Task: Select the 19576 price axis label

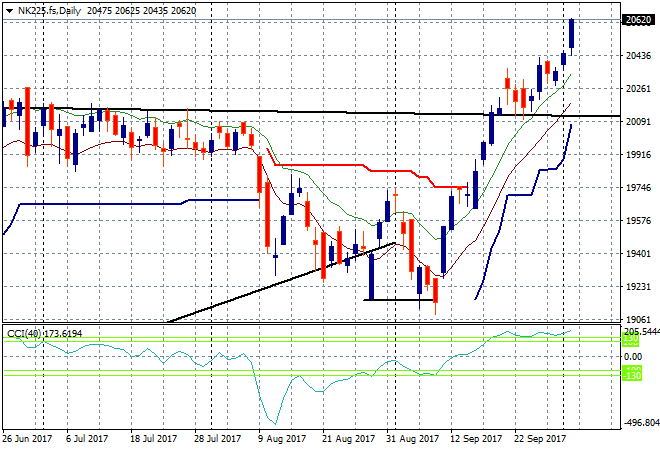Action: pos(639,220)
